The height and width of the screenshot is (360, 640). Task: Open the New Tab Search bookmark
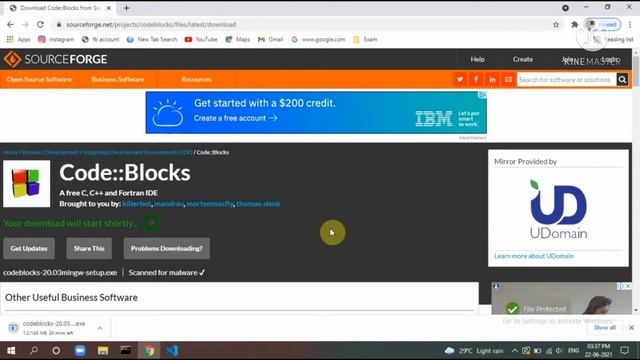point(152,39)
